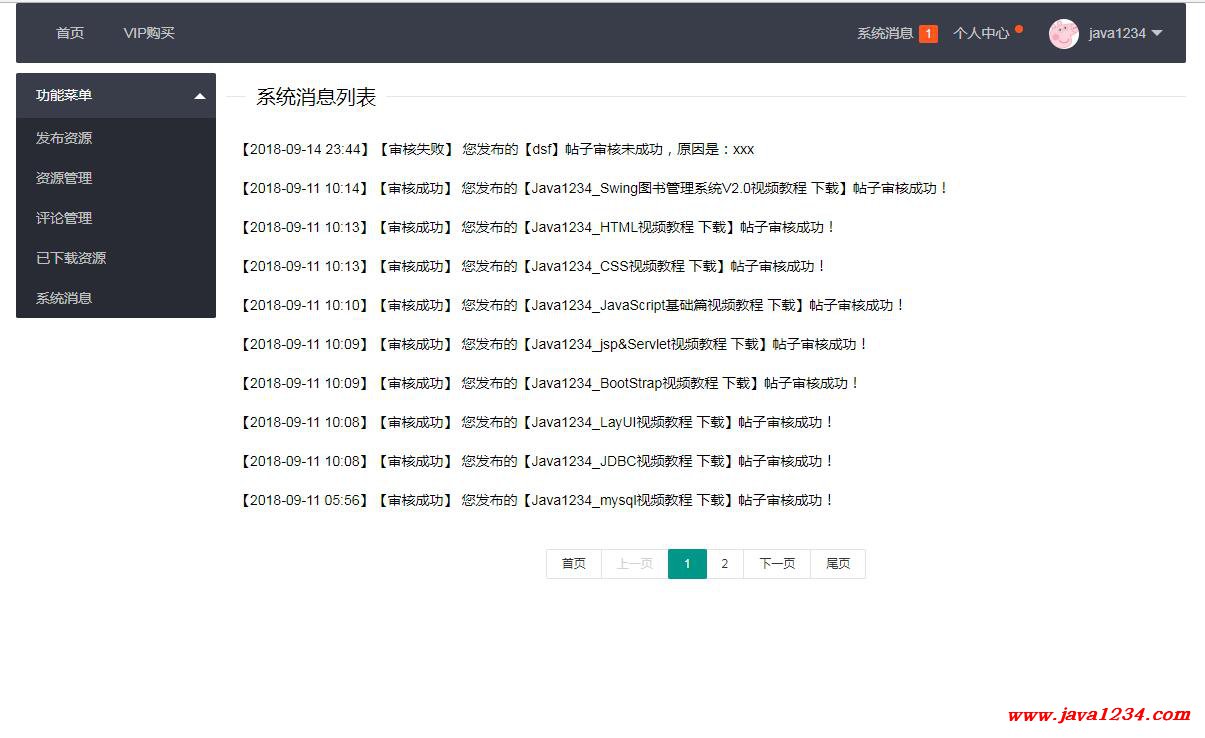Open 个人中心 menu

[981, 33]
